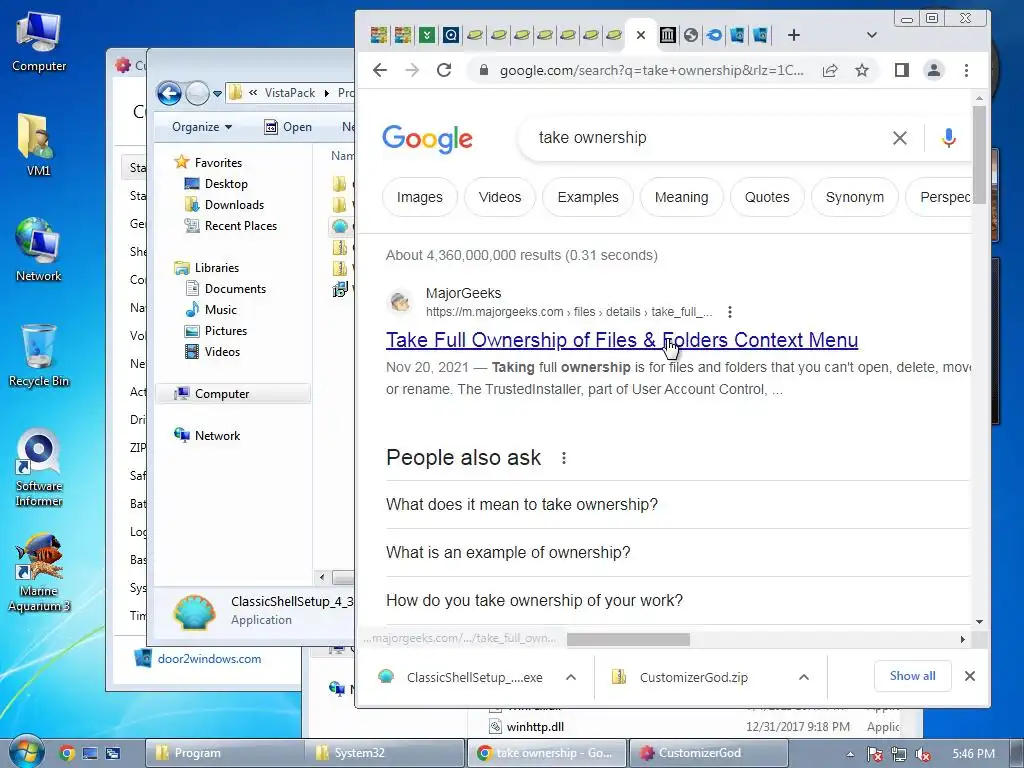1024x768 pixels.
Task: Click Explorer's blue Back button
Action: click(x=169, y=93)
